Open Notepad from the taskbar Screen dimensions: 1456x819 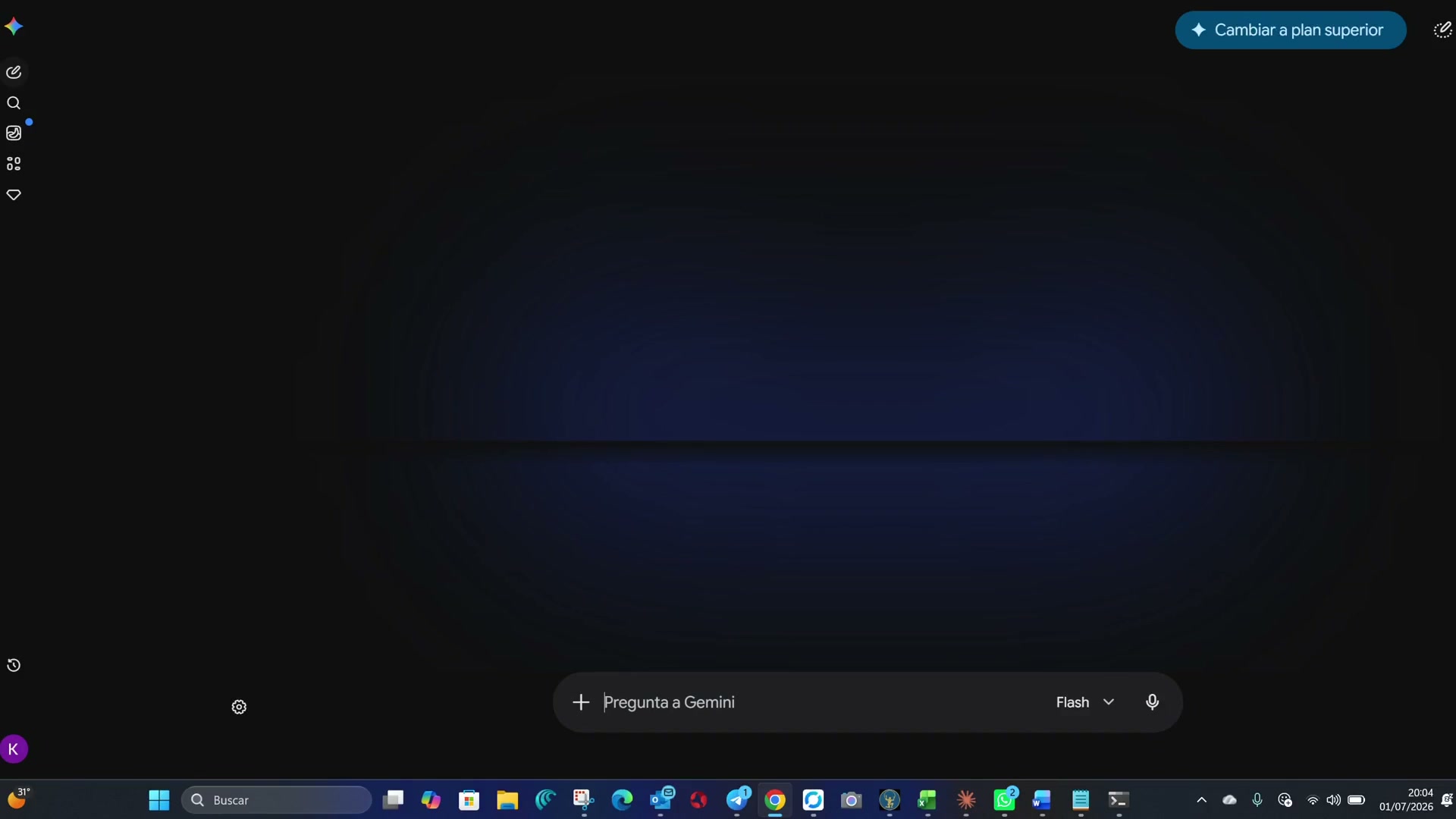1081,800
